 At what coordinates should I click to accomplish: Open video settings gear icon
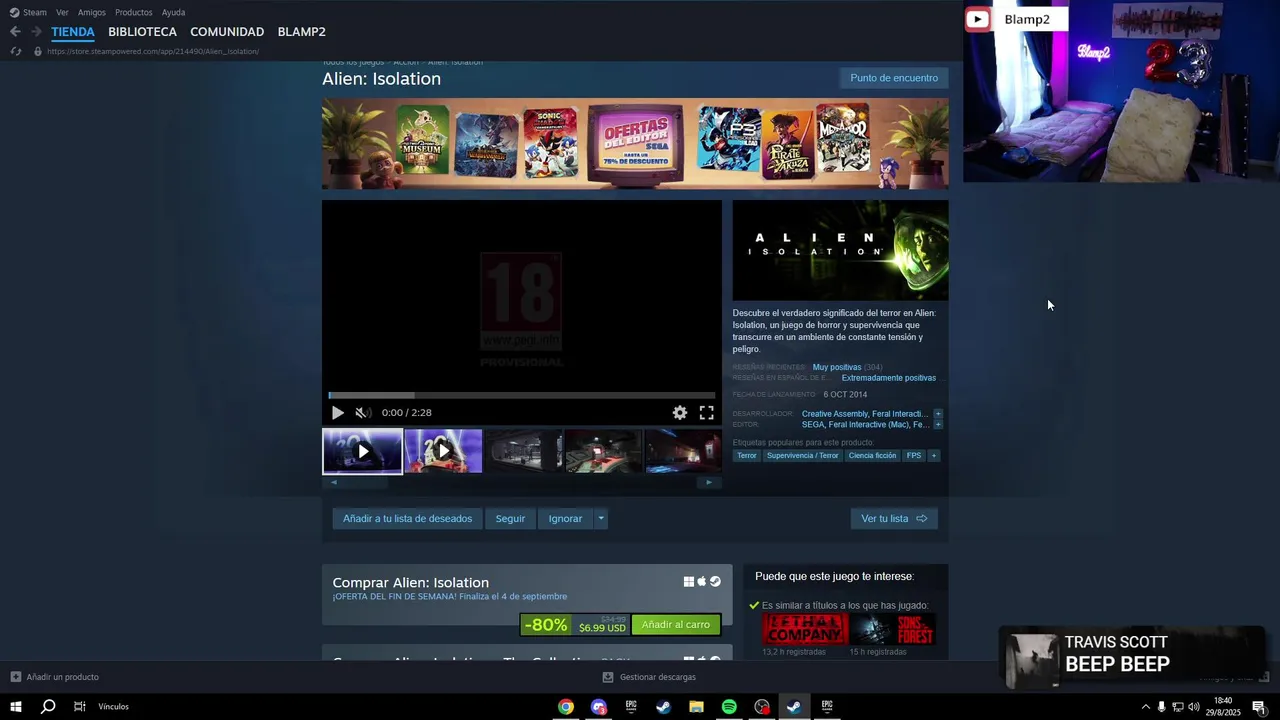point(680,412)
